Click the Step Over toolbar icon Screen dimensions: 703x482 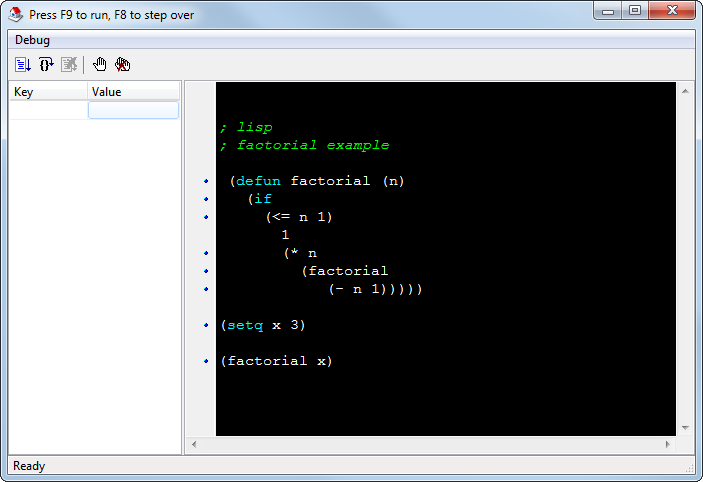46,65
